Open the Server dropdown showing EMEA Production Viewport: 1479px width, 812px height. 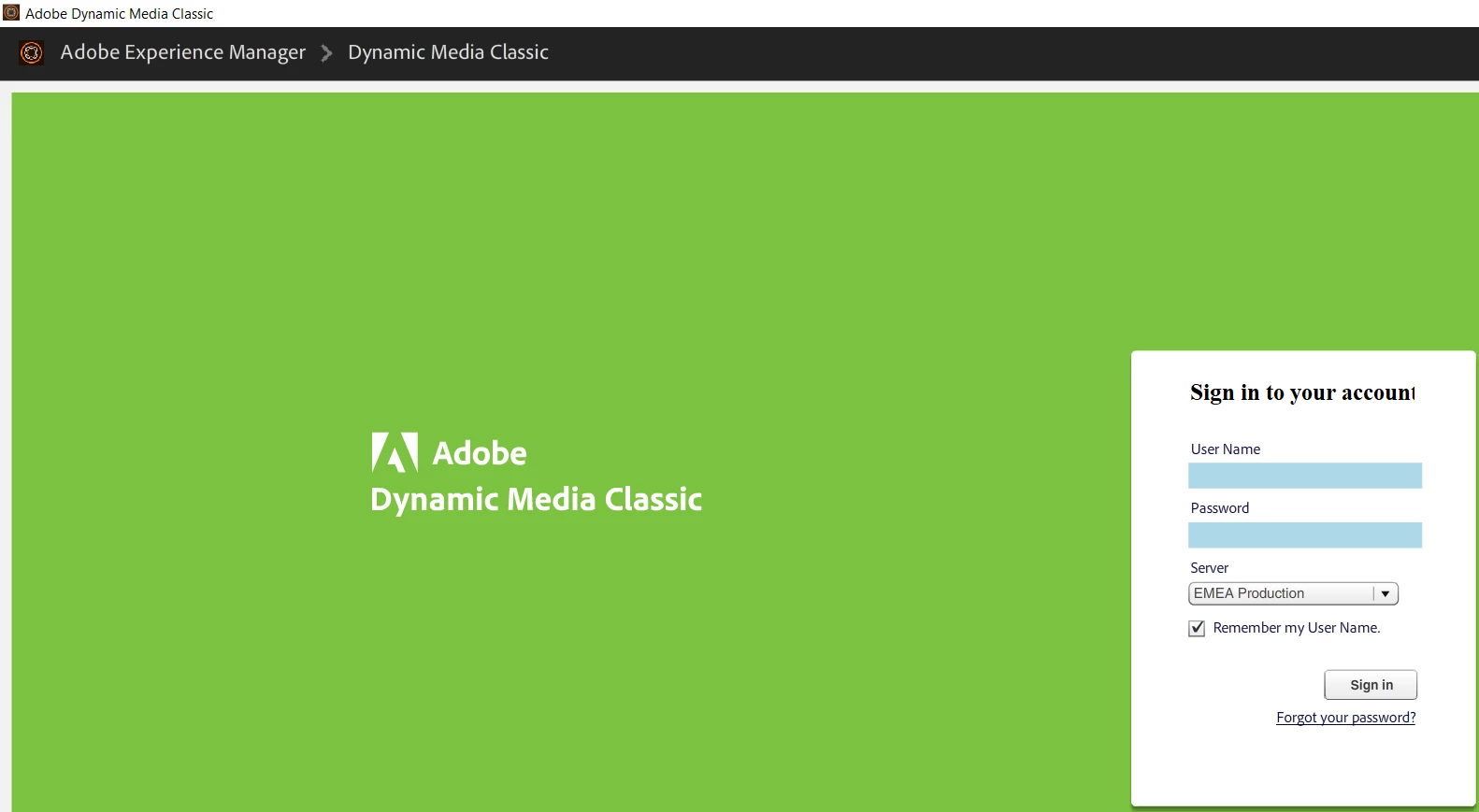(x=1293, y=593)
